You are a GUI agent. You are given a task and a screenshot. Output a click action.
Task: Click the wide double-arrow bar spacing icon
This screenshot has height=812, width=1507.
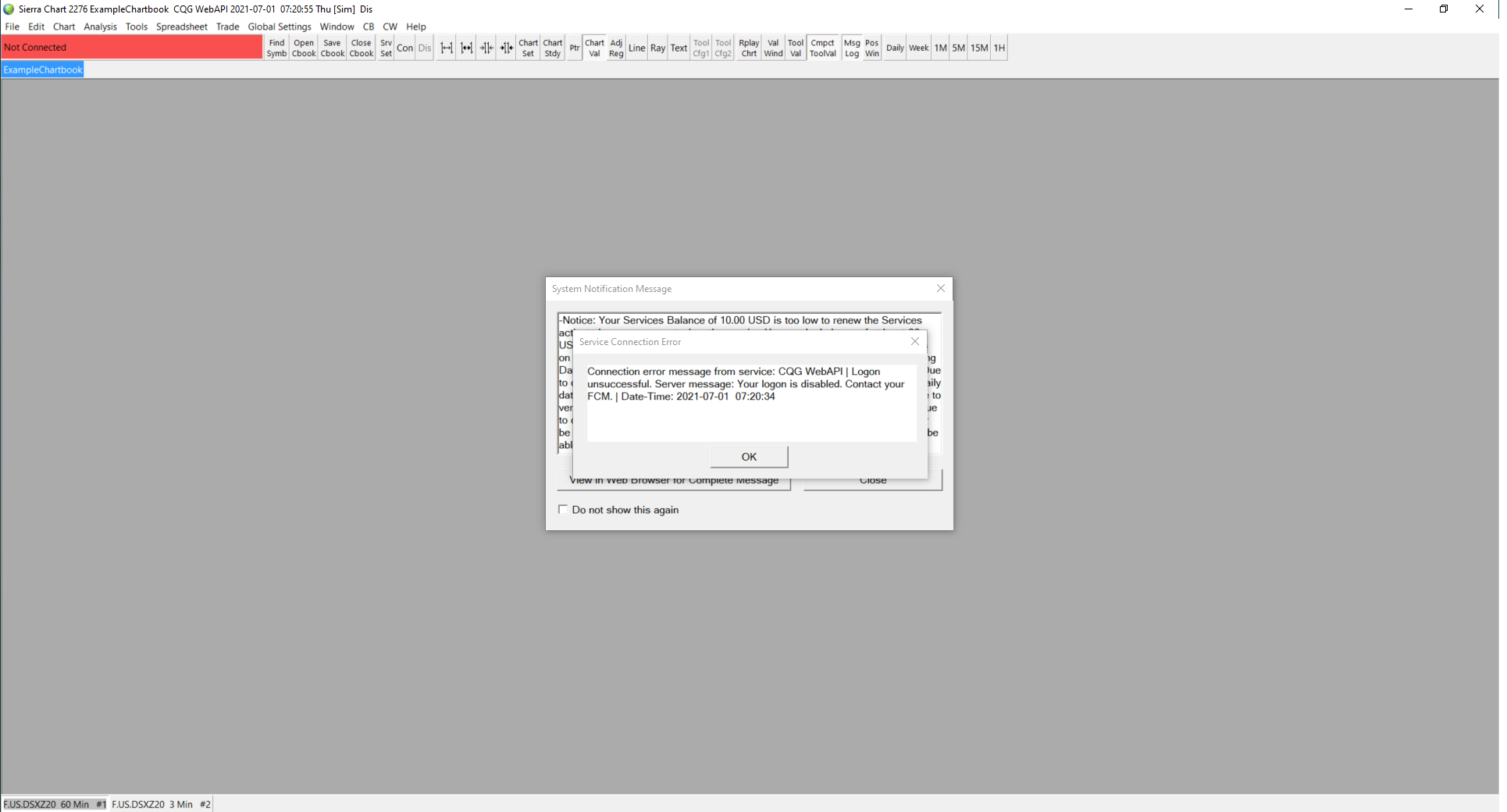tap(447, 48)
